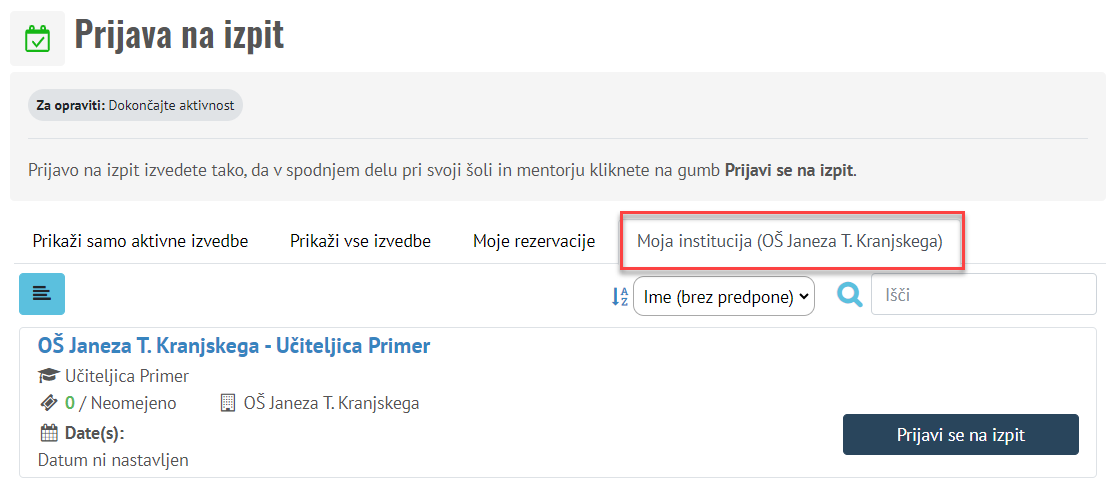The height and width of the screenshot is (493, 1115).
Task: Click the green calendar activity icon
Action: coord(37,39)
